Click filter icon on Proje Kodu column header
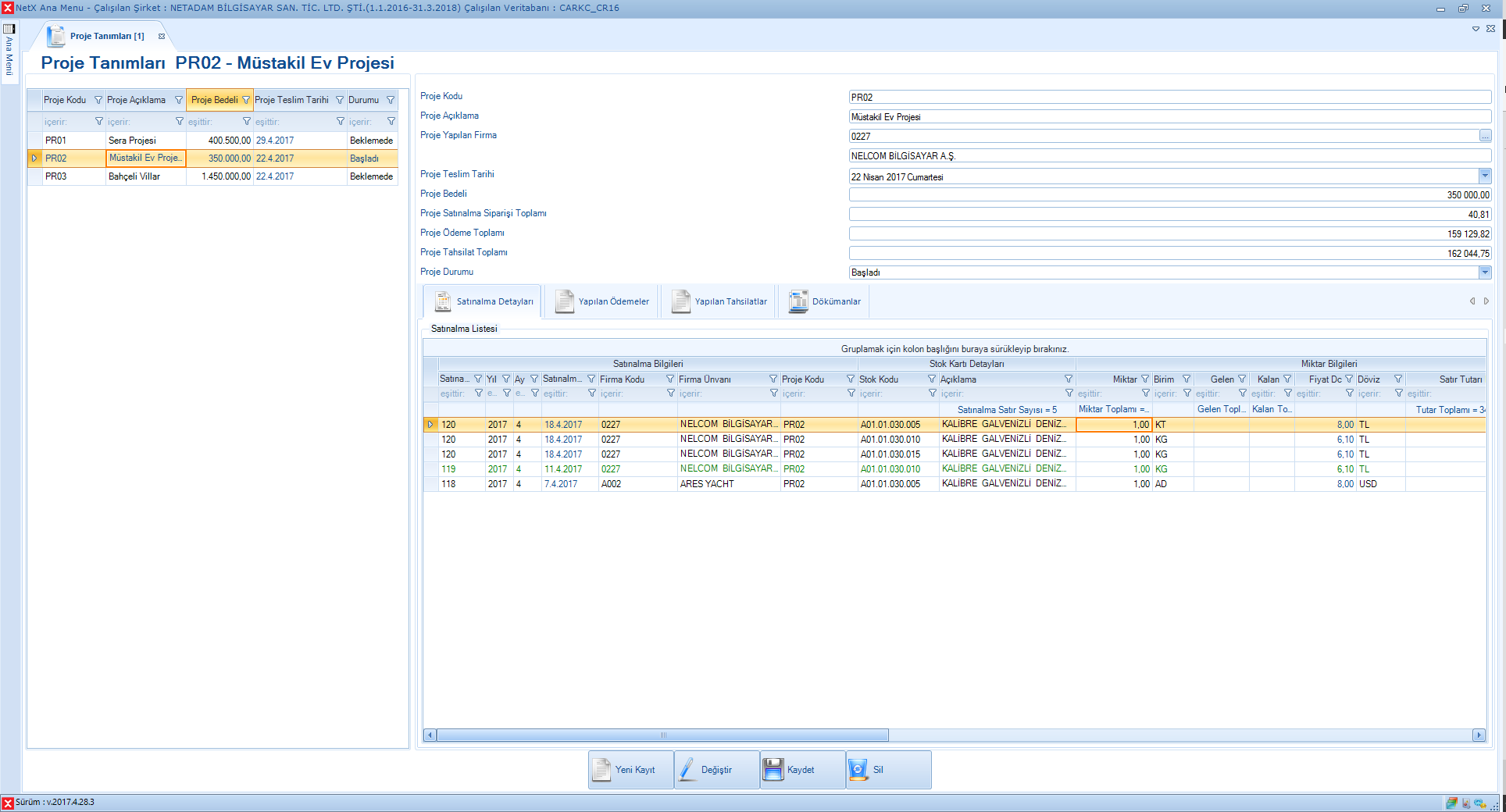Screen dimensions: 1506x812 click(98, 100)
